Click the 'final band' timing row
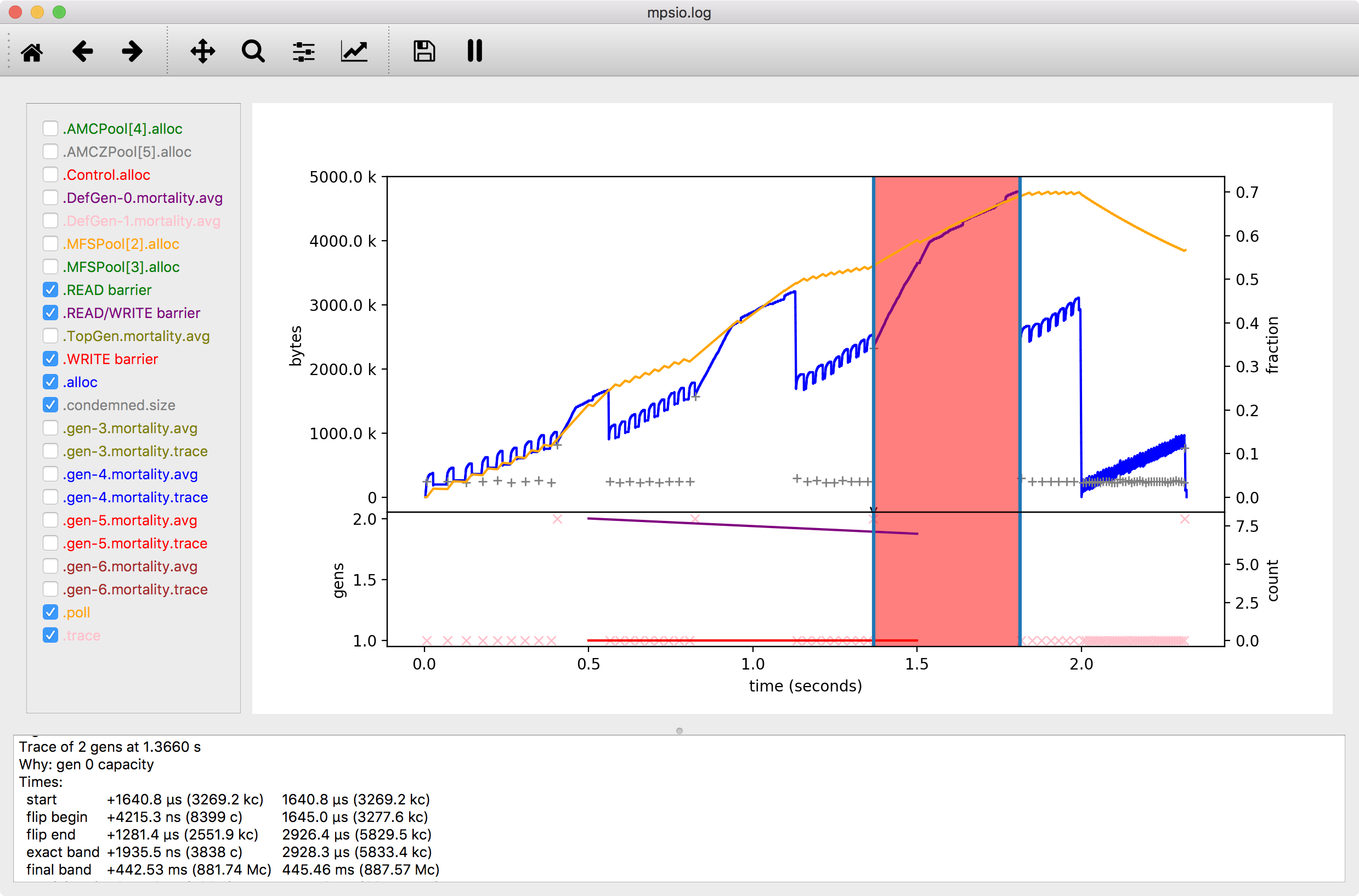 click(x=233, y=870)
